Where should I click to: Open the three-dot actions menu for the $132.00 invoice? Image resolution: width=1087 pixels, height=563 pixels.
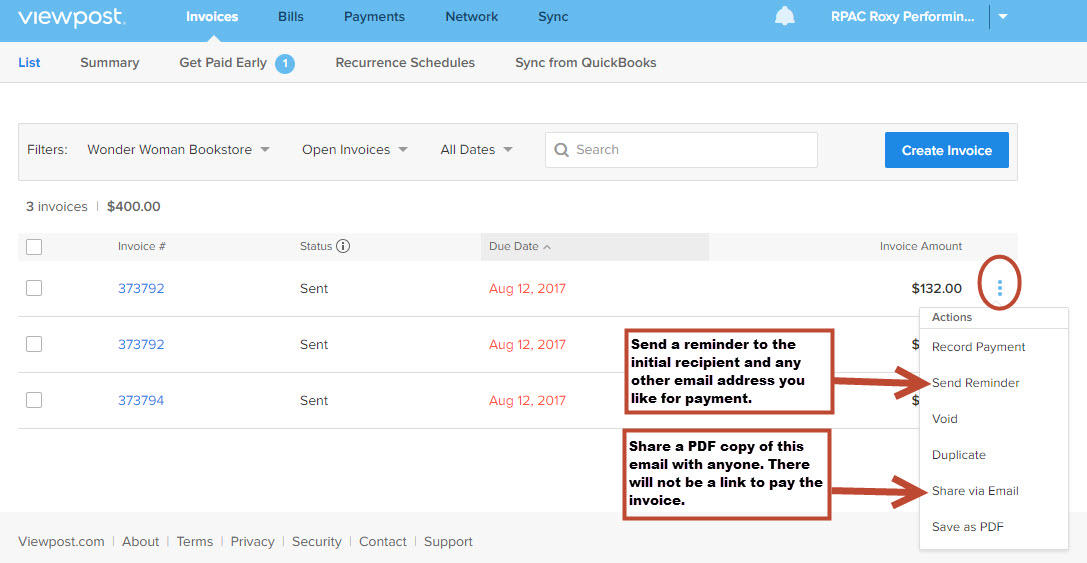tap(1000, 288)
